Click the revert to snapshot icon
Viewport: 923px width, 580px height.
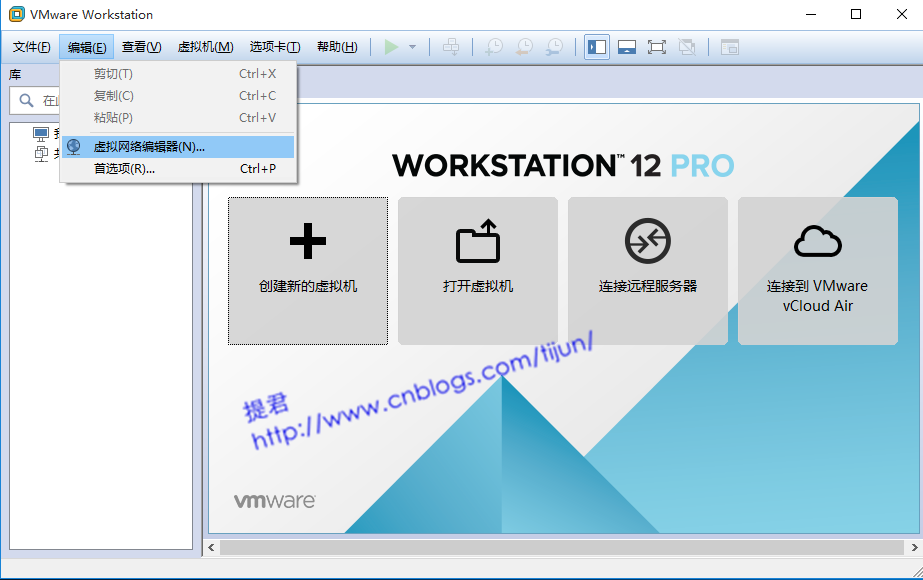(524, 47)
